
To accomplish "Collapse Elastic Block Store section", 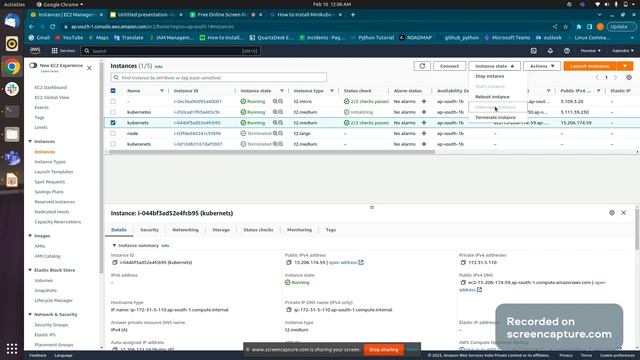I will point(30,270).
